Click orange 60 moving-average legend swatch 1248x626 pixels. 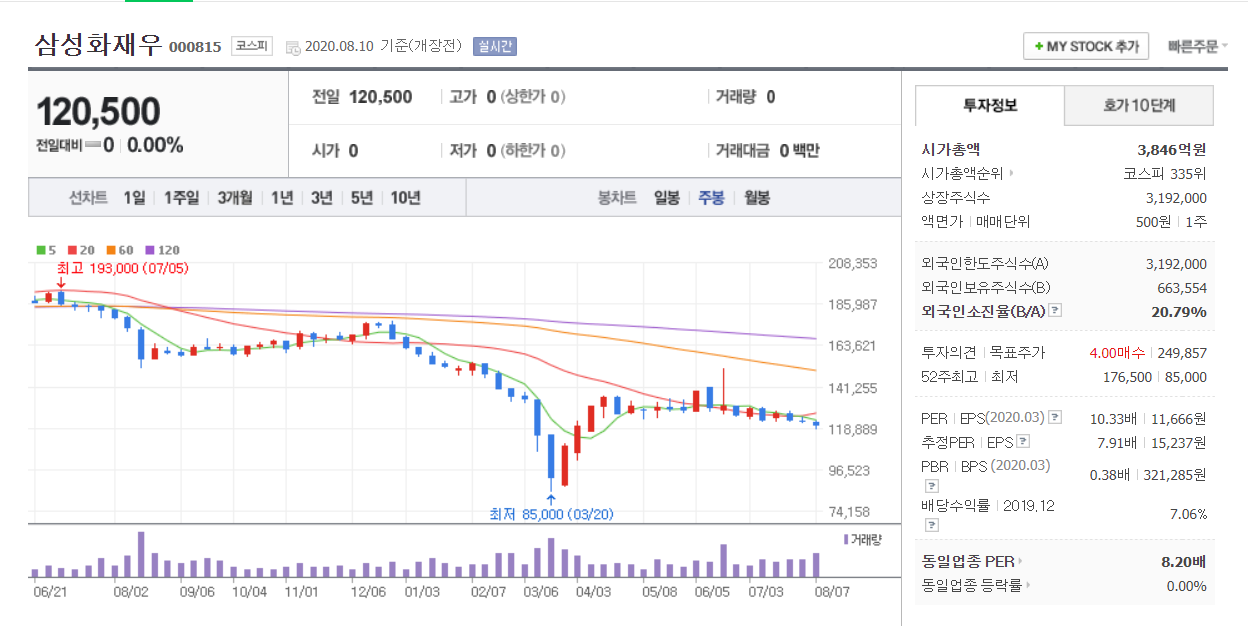(x=109, y=250)
